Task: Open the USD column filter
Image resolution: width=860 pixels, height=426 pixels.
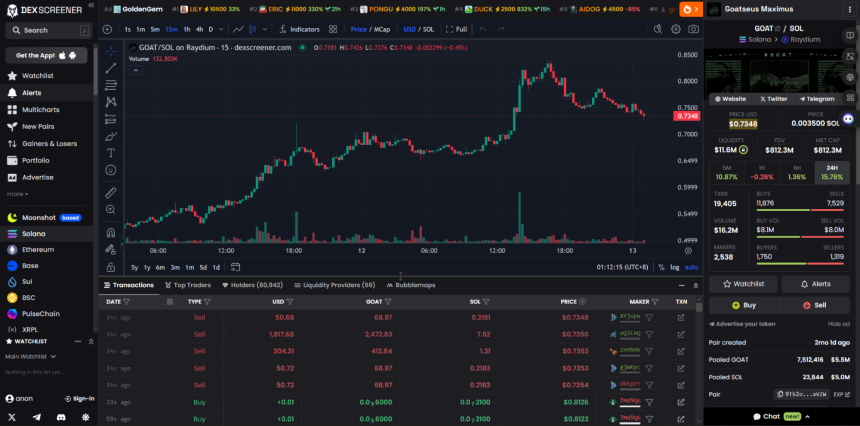Action: point(290,302)
